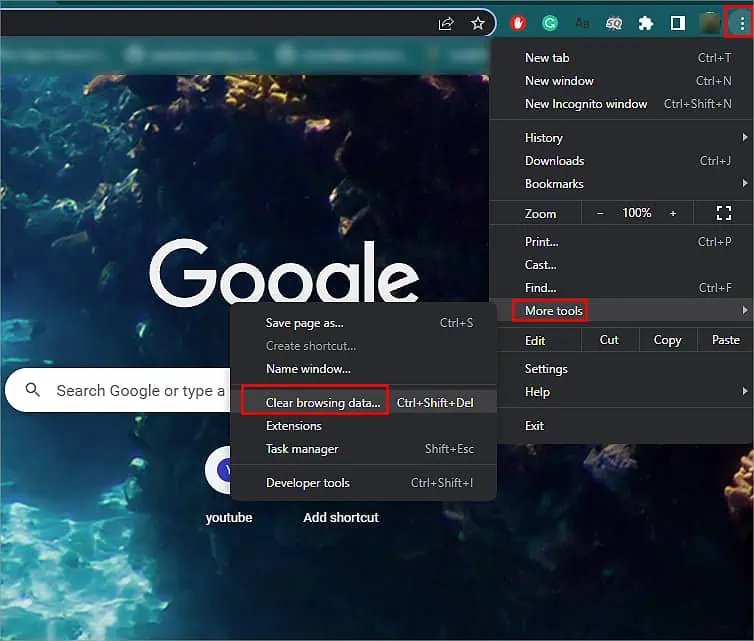
Task: Open the Extensions puzzle piece icon
Action: click(645, 23)
